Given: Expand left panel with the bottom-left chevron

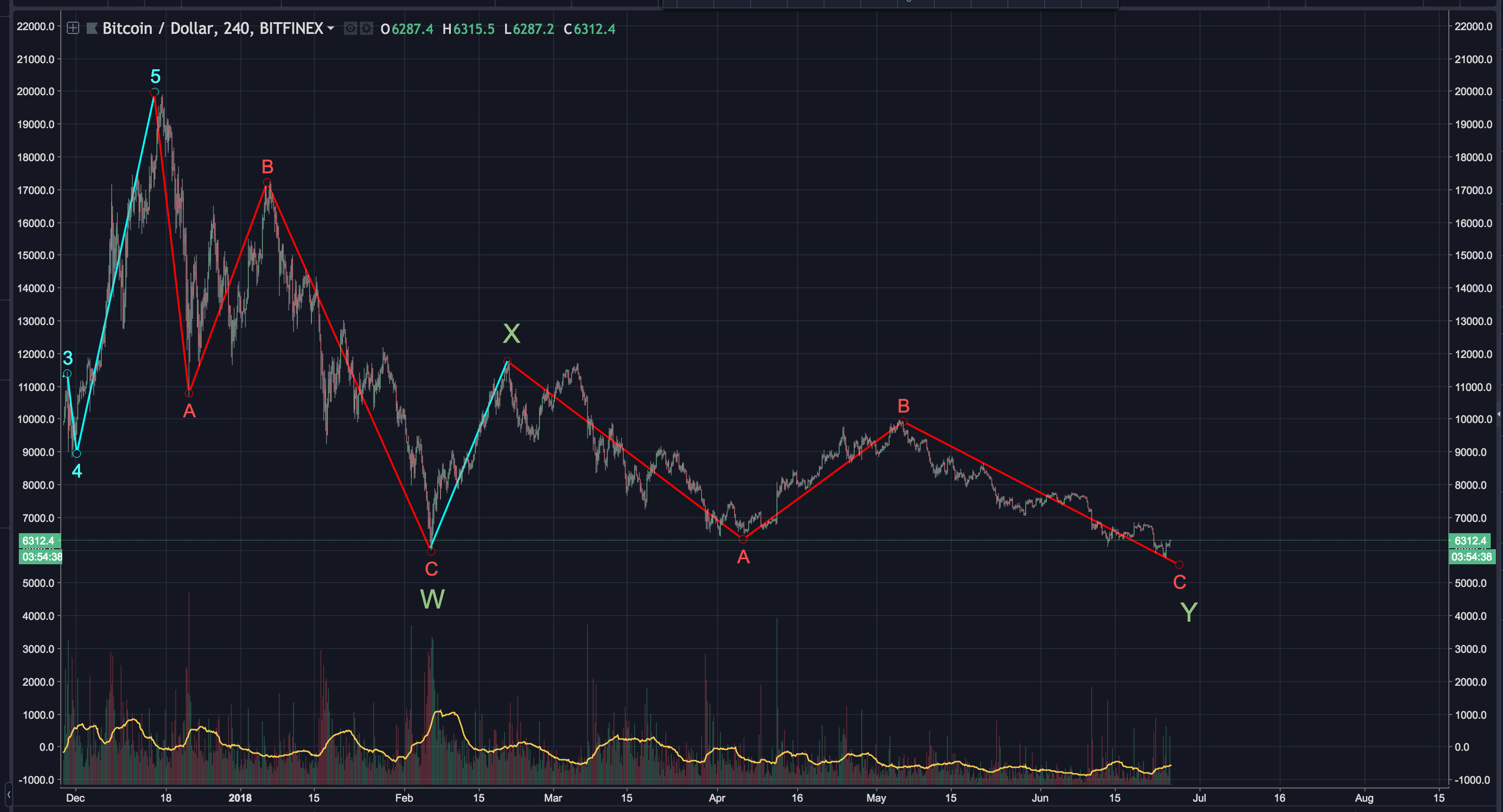Looking at the screenshot, I should pyautogui.click(x=8, y=794).
